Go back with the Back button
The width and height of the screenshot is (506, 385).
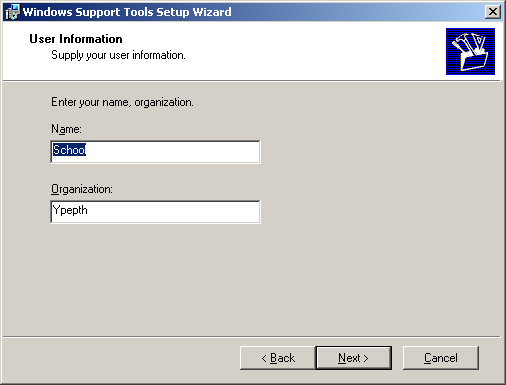278,358
